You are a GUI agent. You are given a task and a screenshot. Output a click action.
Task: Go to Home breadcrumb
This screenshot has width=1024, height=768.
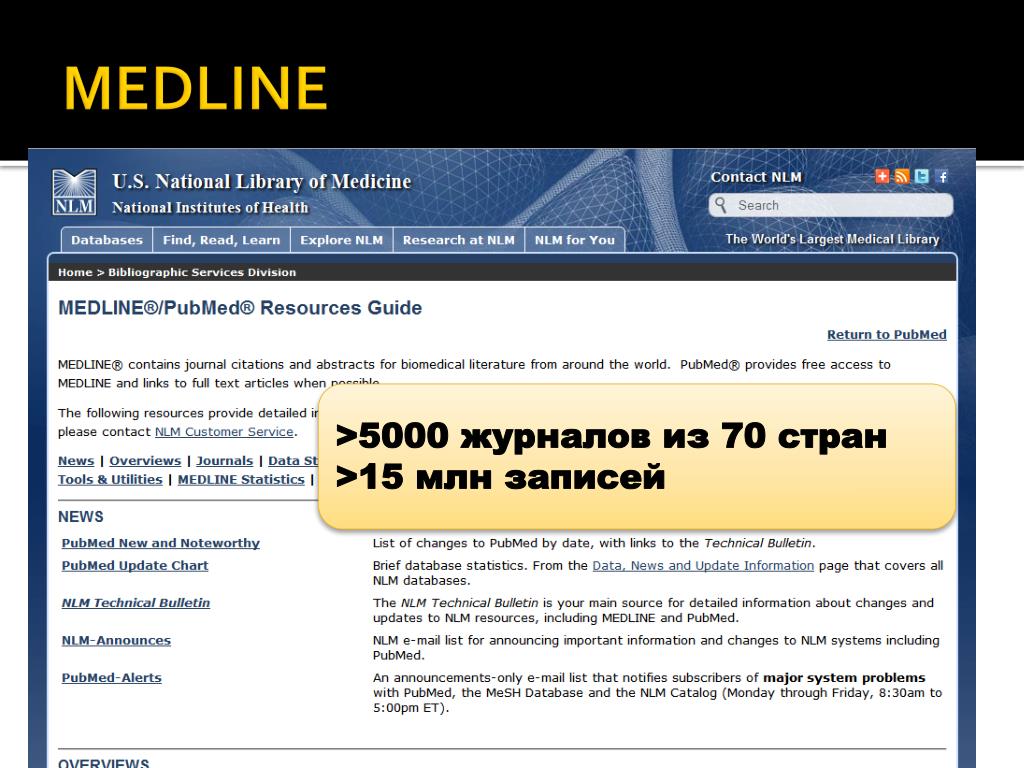(75, 272)
